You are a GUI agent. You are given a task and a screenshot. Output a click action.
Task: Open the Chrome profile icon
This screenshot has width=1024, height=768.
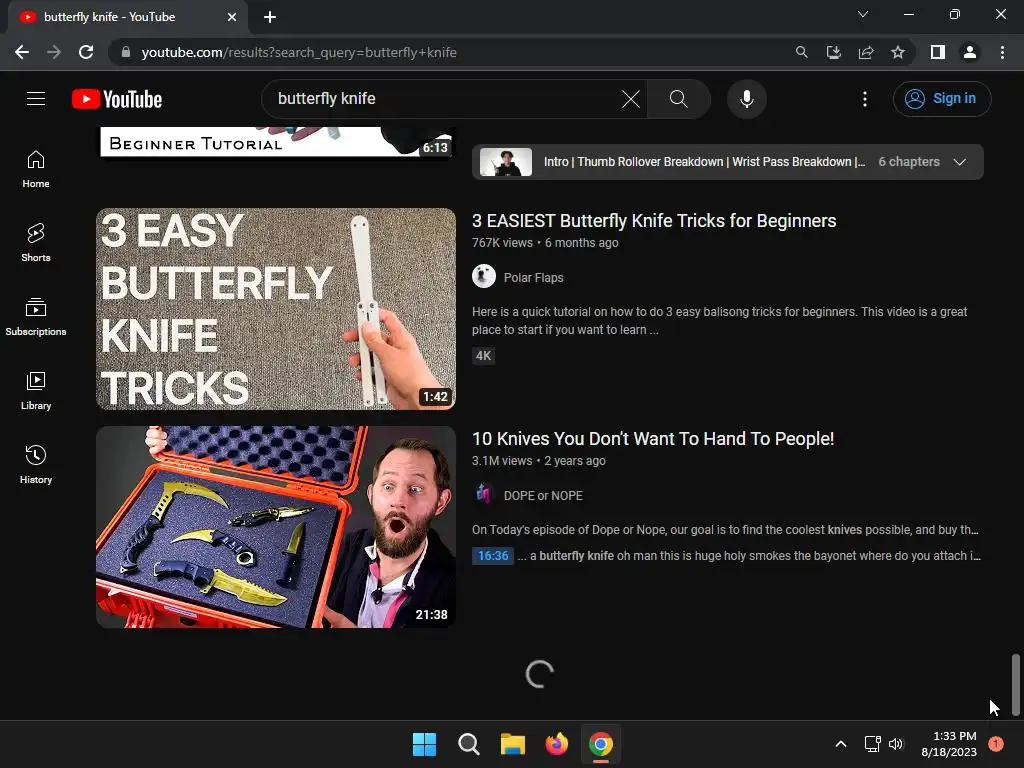[970, 52]
